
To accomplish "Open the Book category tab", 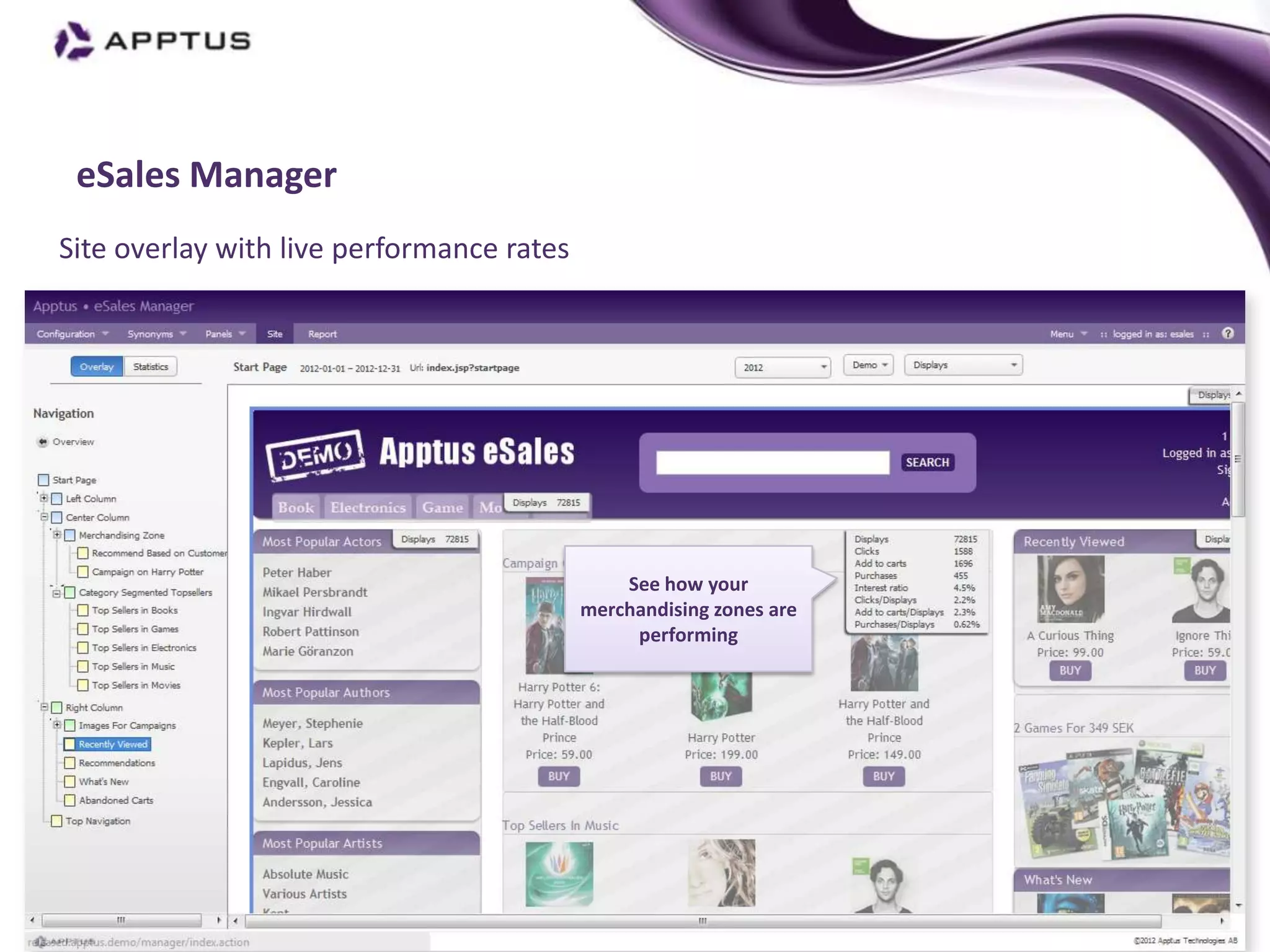I will pos(296,507).
